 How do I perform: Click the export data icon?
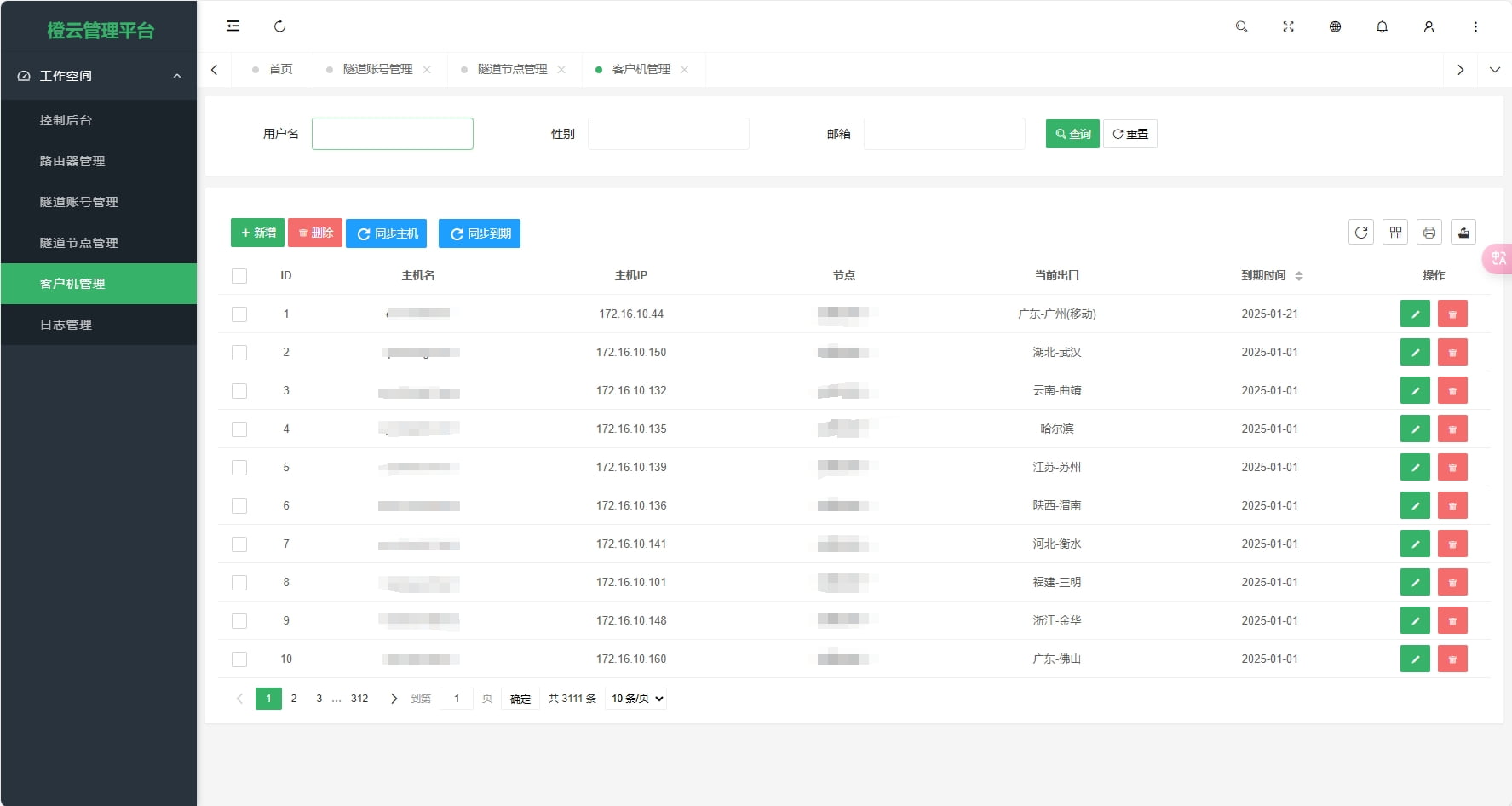coord(1463,232)
